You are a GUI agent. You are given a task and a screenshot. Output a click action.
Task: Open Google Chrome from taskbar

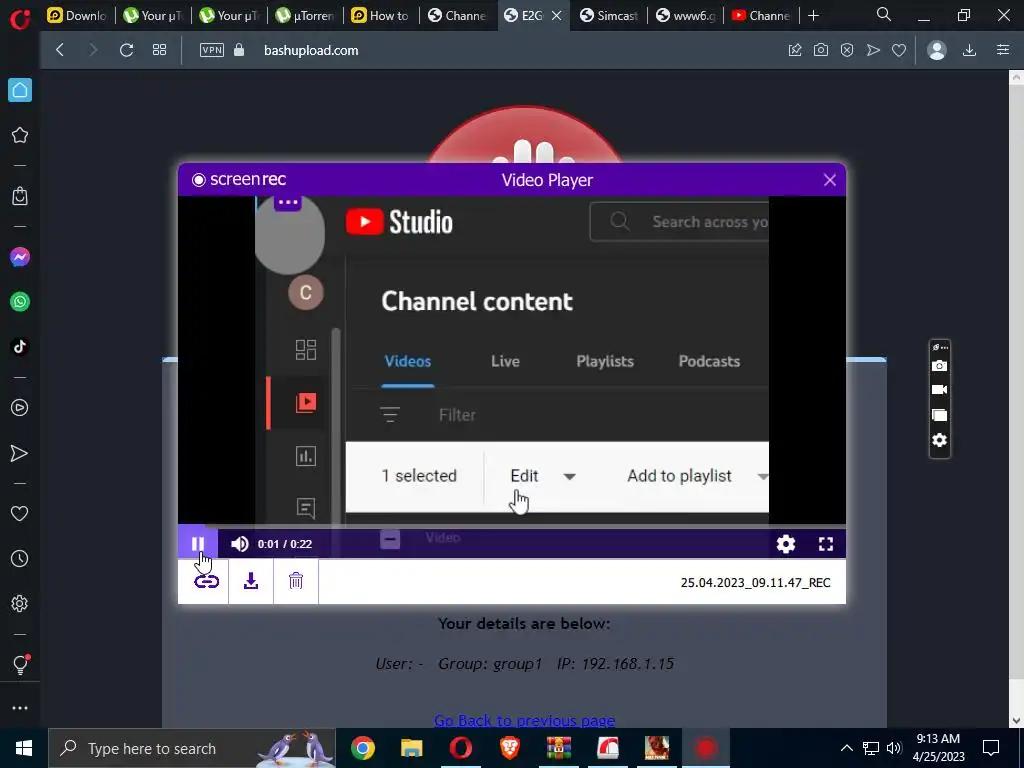363,748
